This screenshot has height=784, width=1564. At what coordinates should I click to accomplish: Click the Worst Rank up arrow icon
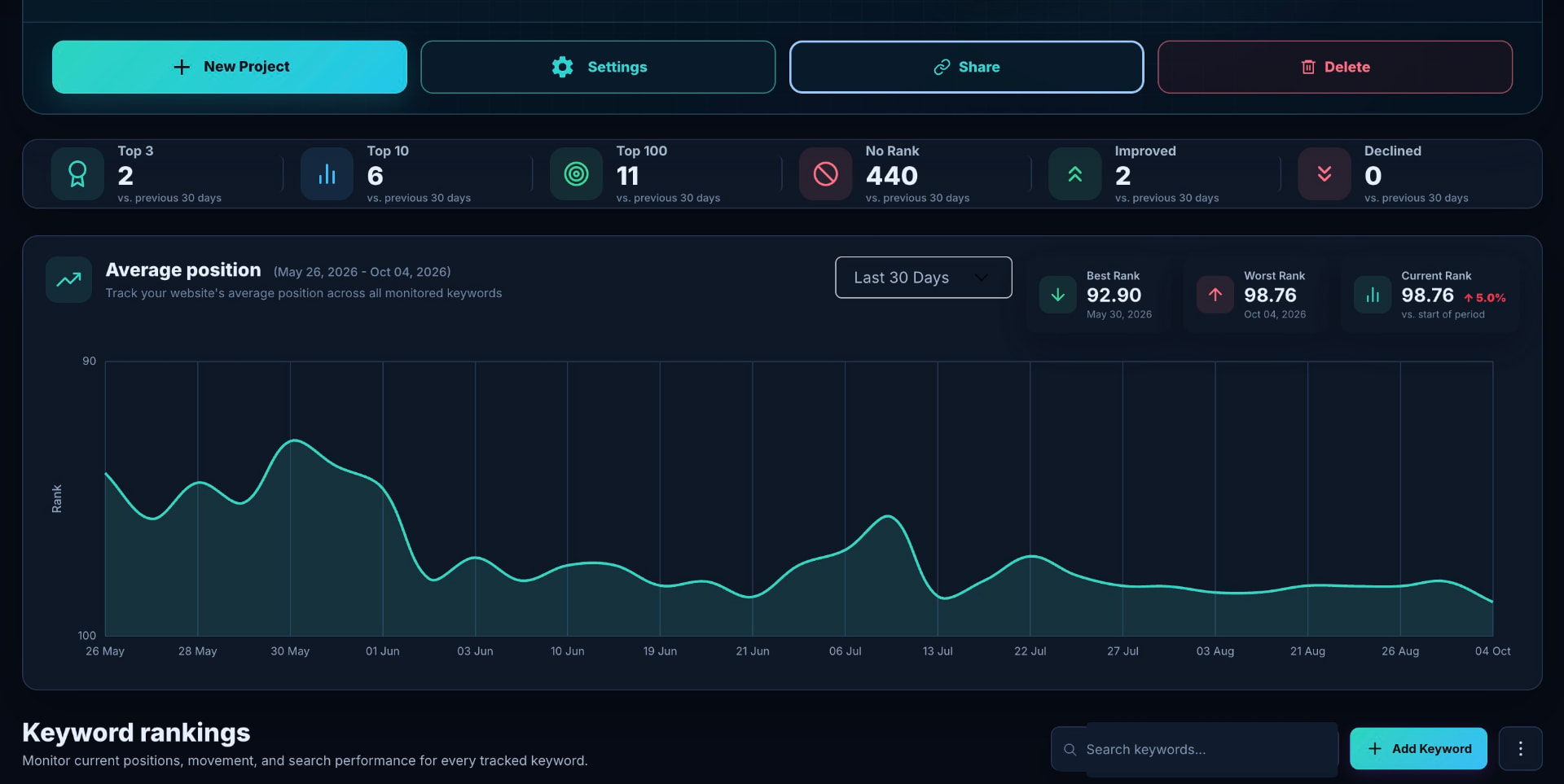point(1215,295)
